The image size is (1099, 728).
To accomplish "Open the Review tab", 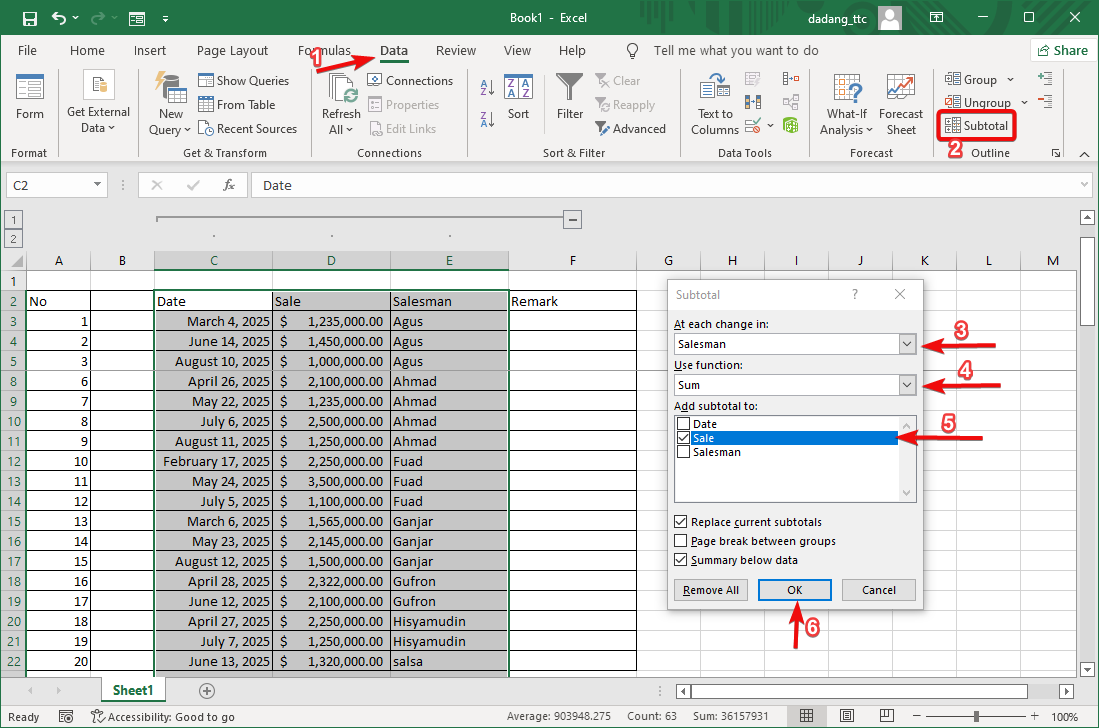I will [456, 50].
